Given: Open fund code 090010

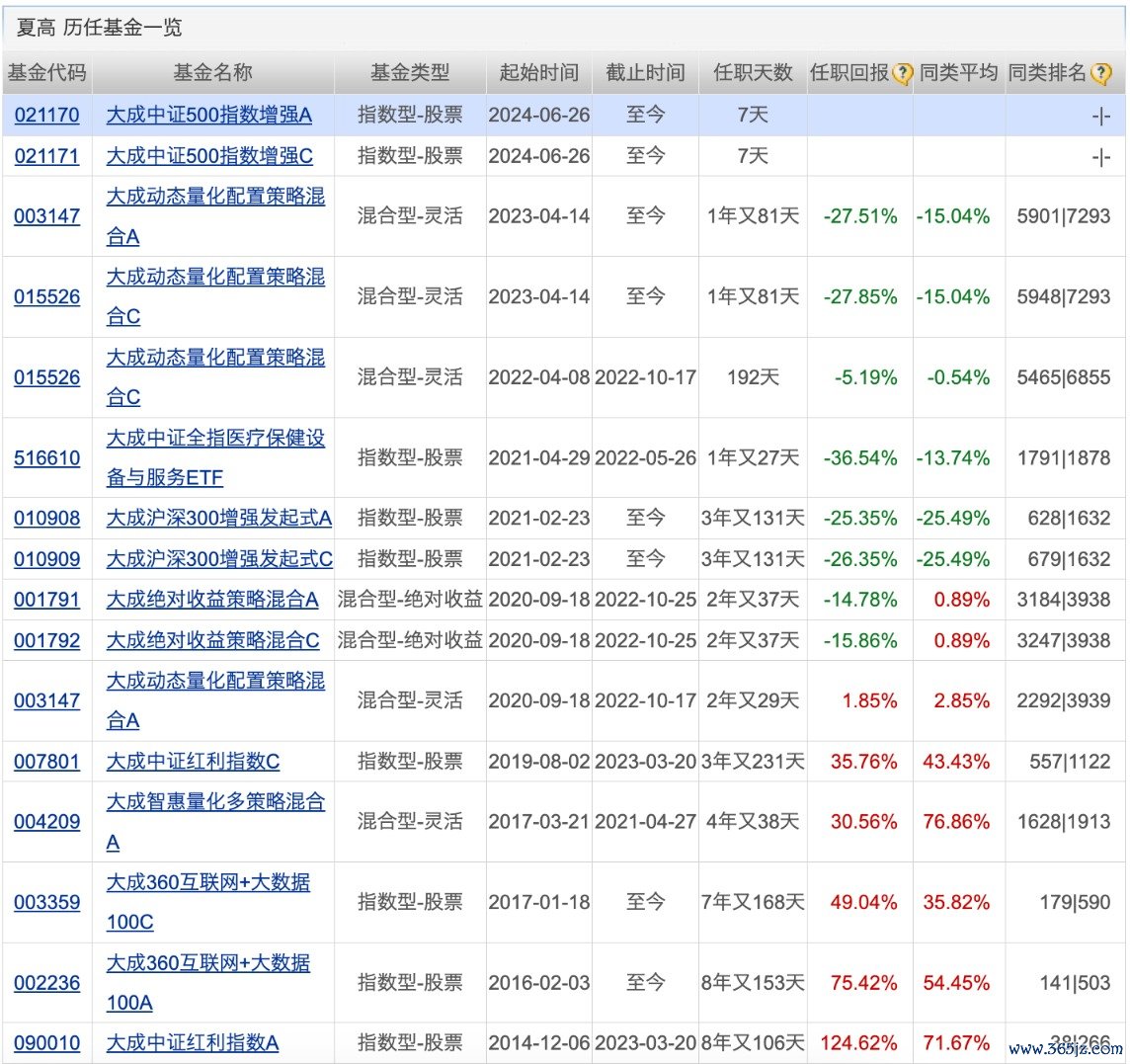Looking at the screenshot, I should coord(46,1043).
